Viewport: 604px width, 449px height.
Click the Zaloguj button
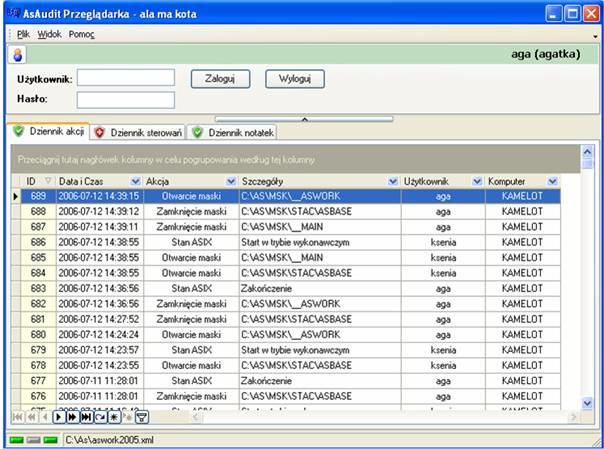[x=220, y=79]
